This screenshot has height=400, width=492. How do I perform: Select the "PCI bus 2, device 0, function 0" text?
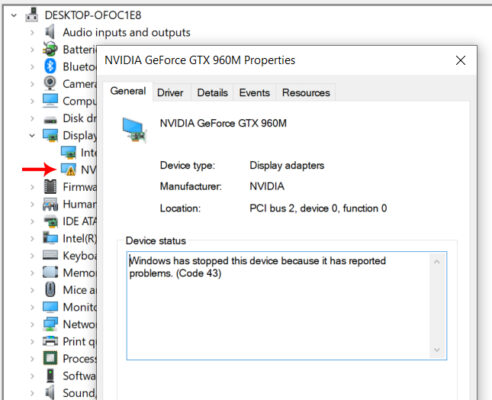click(x=318, y=208)
